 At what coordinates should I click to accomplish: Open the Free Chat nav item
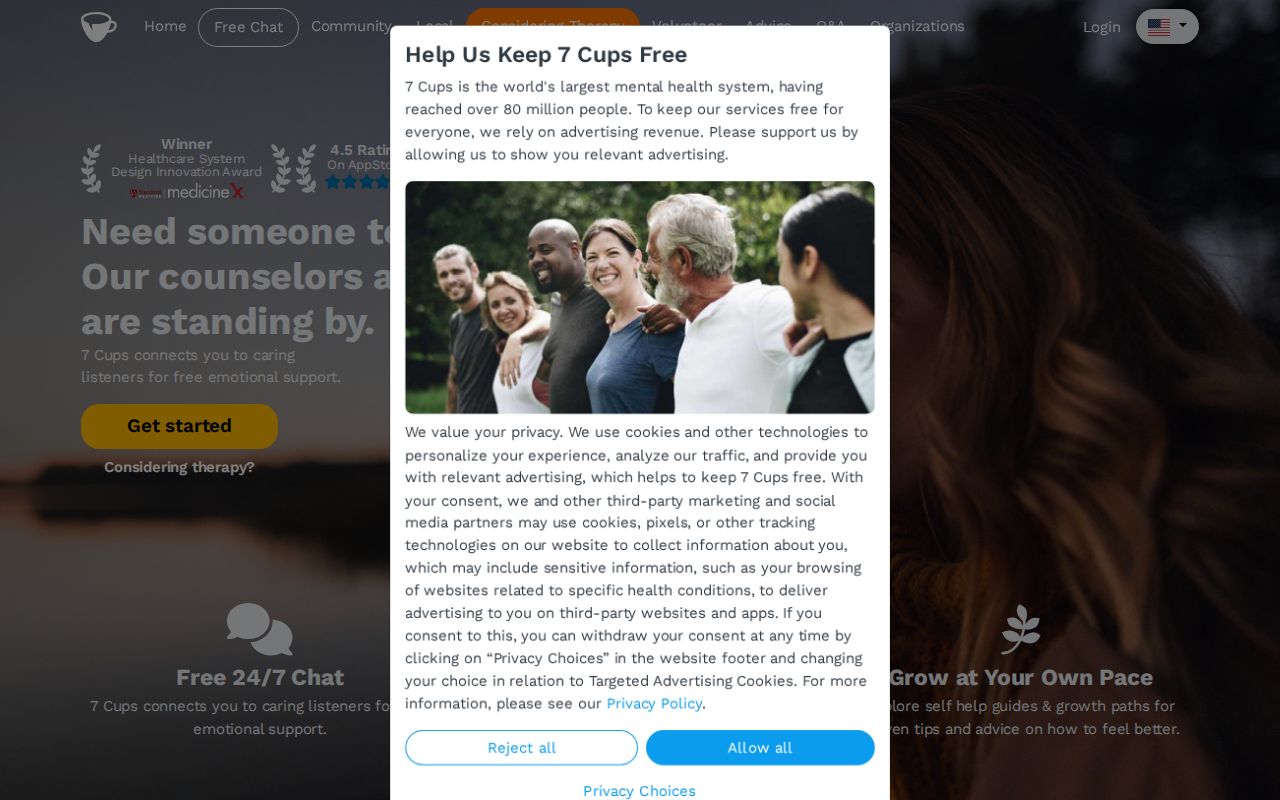click(248, 27)
